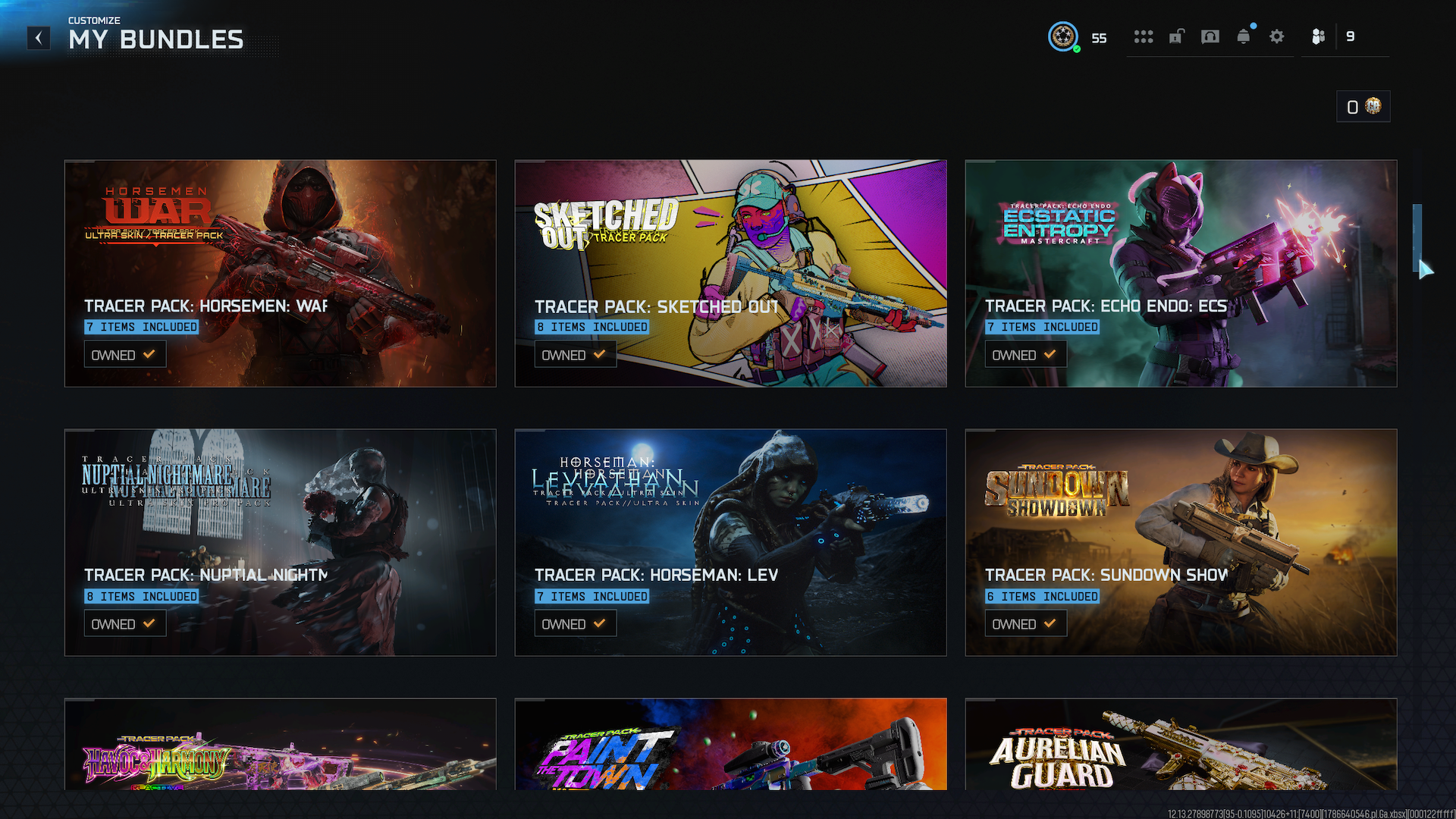1456x819 pixels.
Task: Click OWNED on the Sundown Showdown bundle
Action: click(x=1026, y=623)
